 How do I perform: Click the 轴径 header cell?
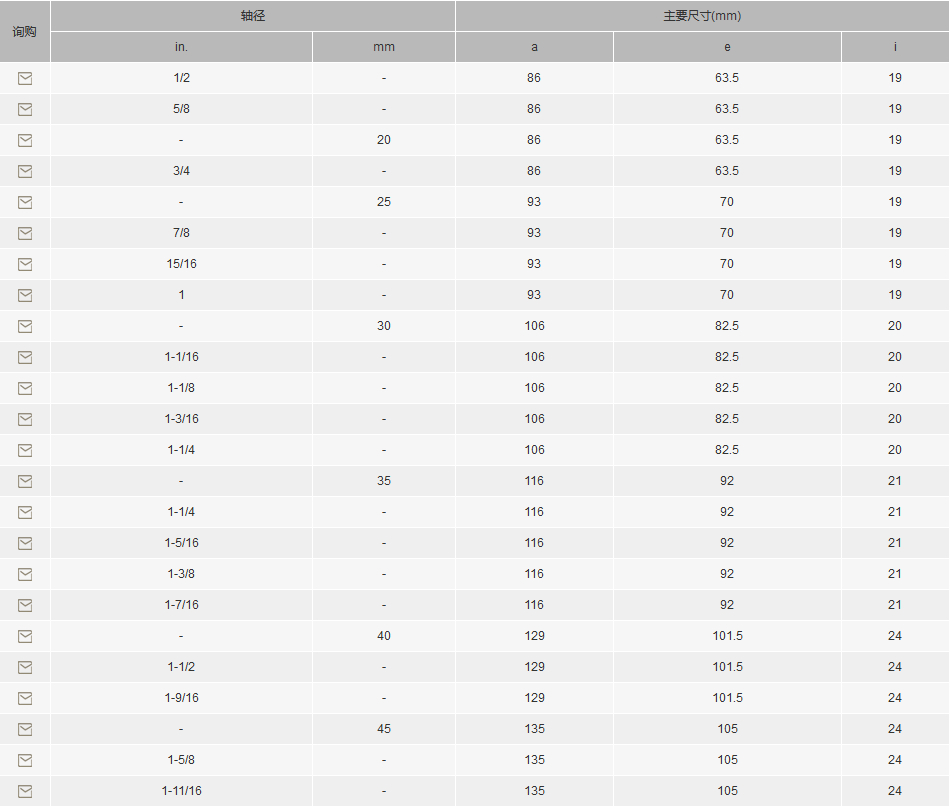tap(253, 16)
